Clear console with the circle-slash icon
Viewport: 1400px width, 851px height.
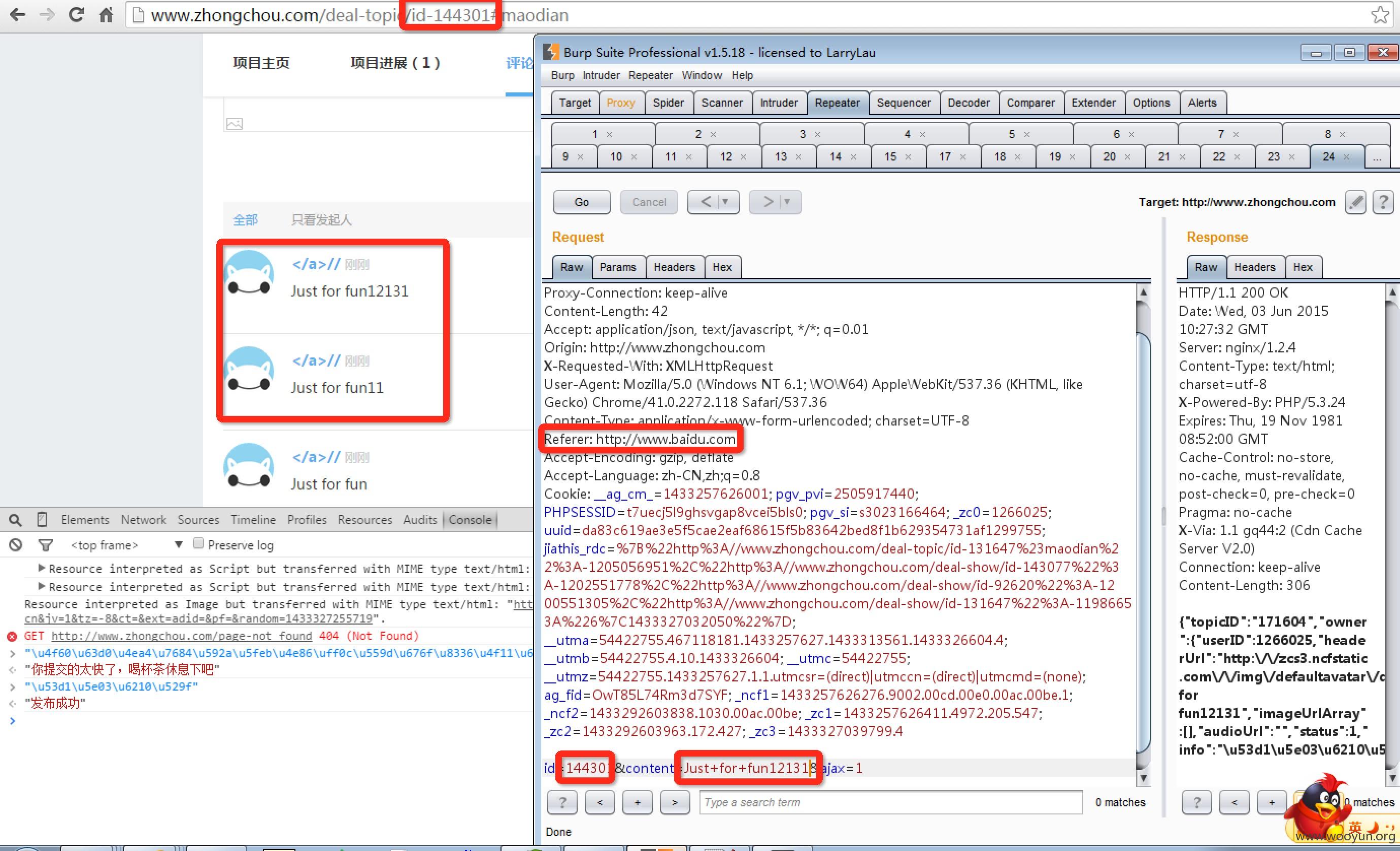[x=16, y=545]
